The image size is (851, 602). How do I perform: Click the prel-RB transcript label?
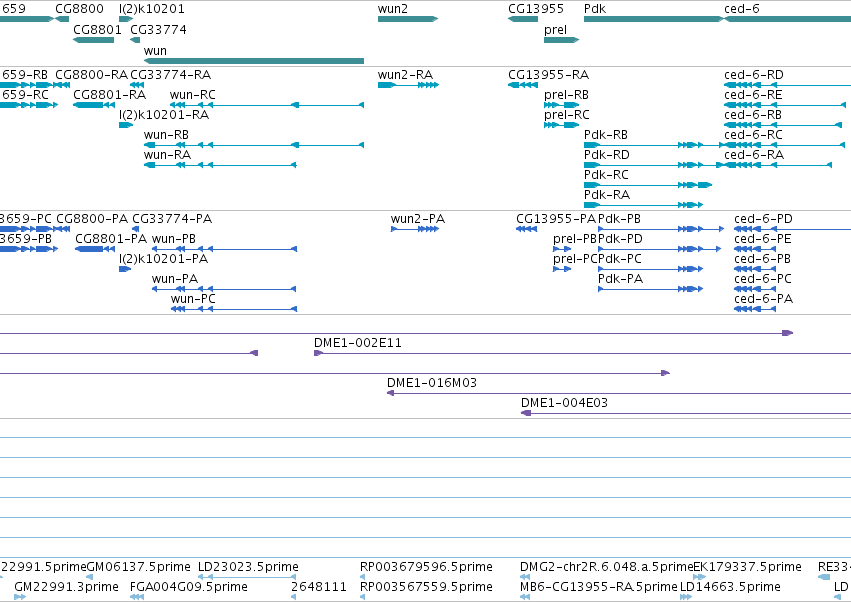pyautogui.click(x=566, y=95)
